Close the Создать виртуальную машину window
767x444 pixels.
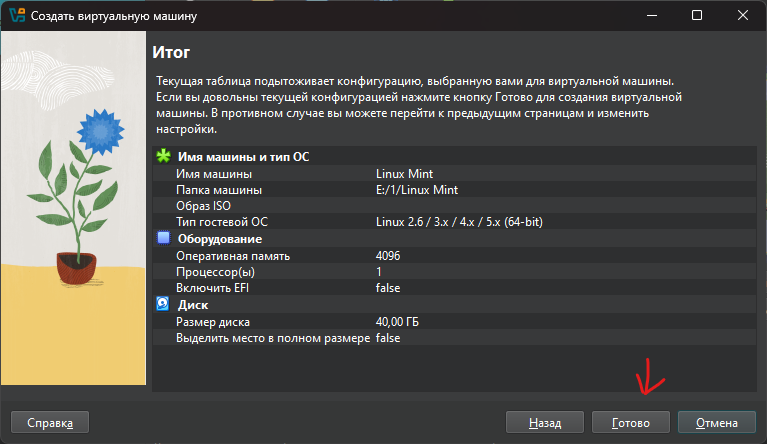click(x=743, y=15)
